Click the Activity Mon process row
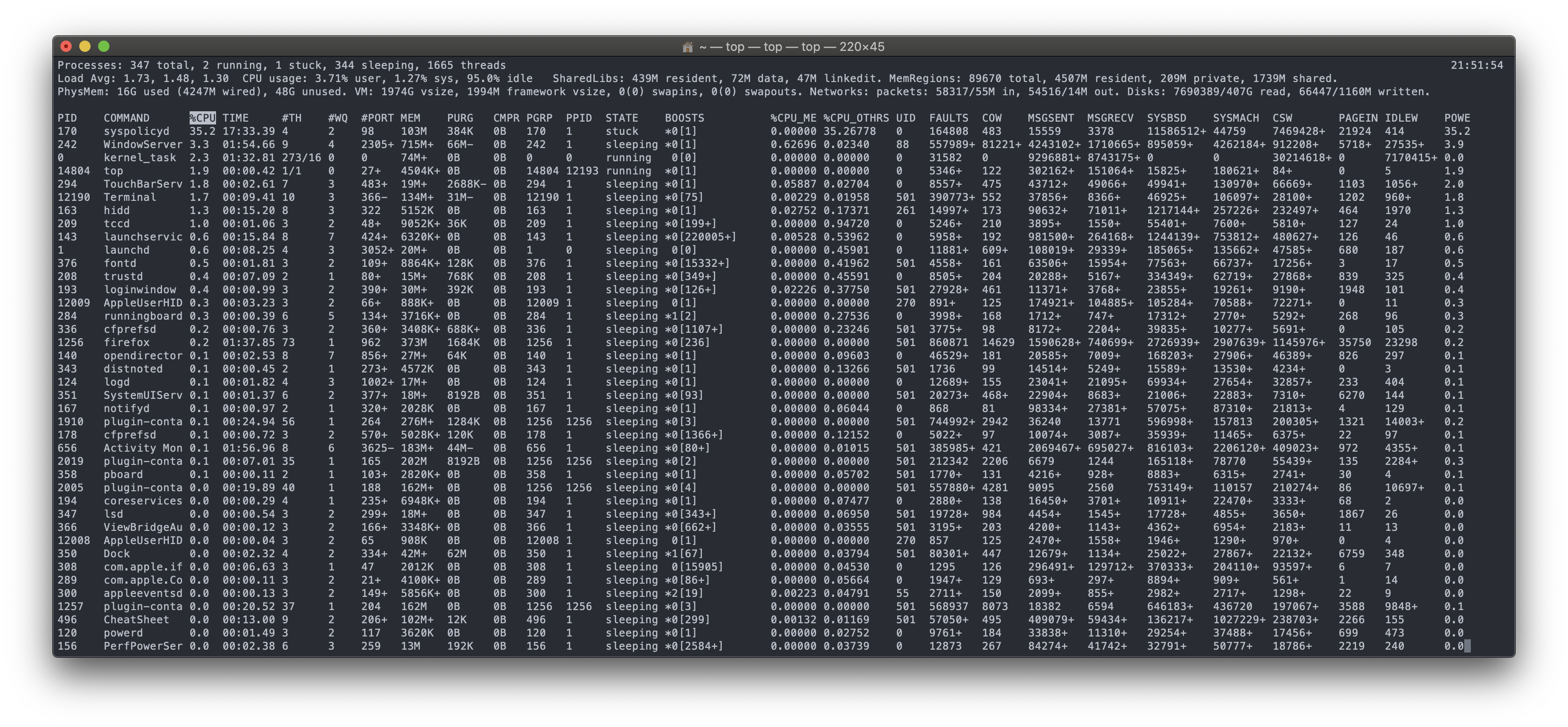This screenshot has width=1568, height=727. click(142, 448)
